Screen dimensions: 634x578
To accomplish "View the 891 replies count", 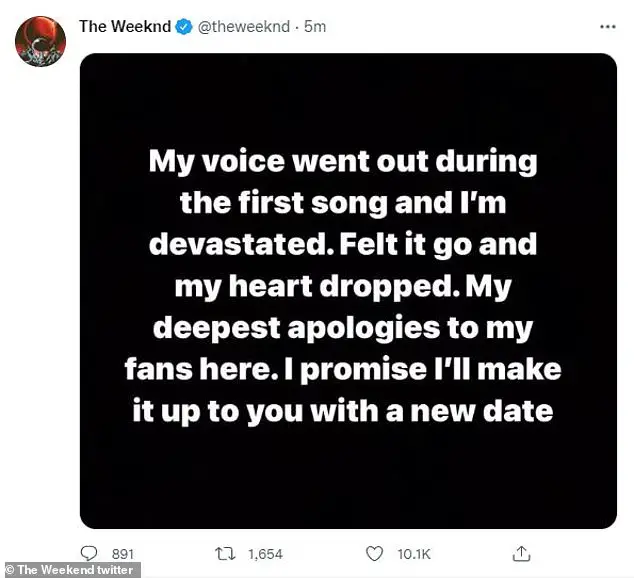I will click(123, 554).
